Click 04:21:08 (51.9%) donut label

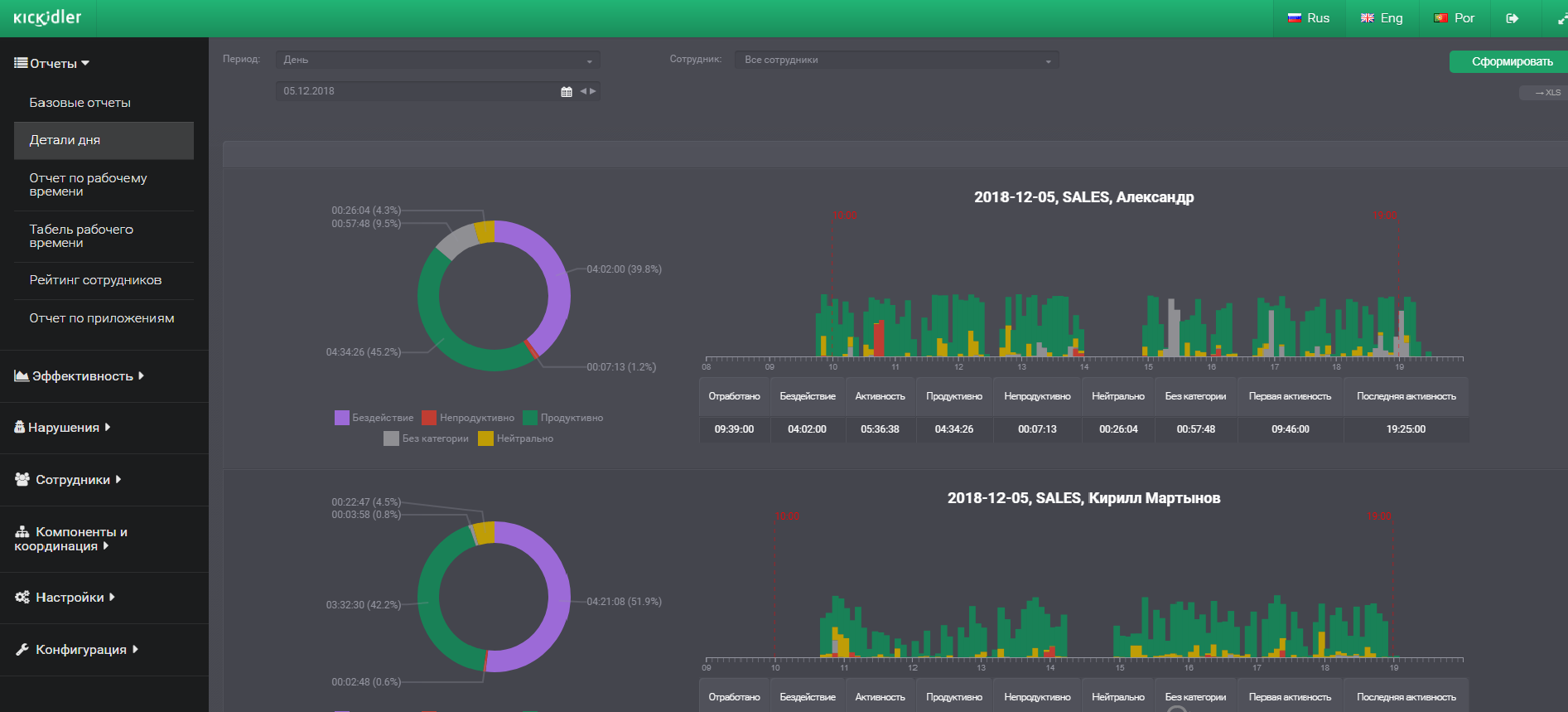point(624,602)
